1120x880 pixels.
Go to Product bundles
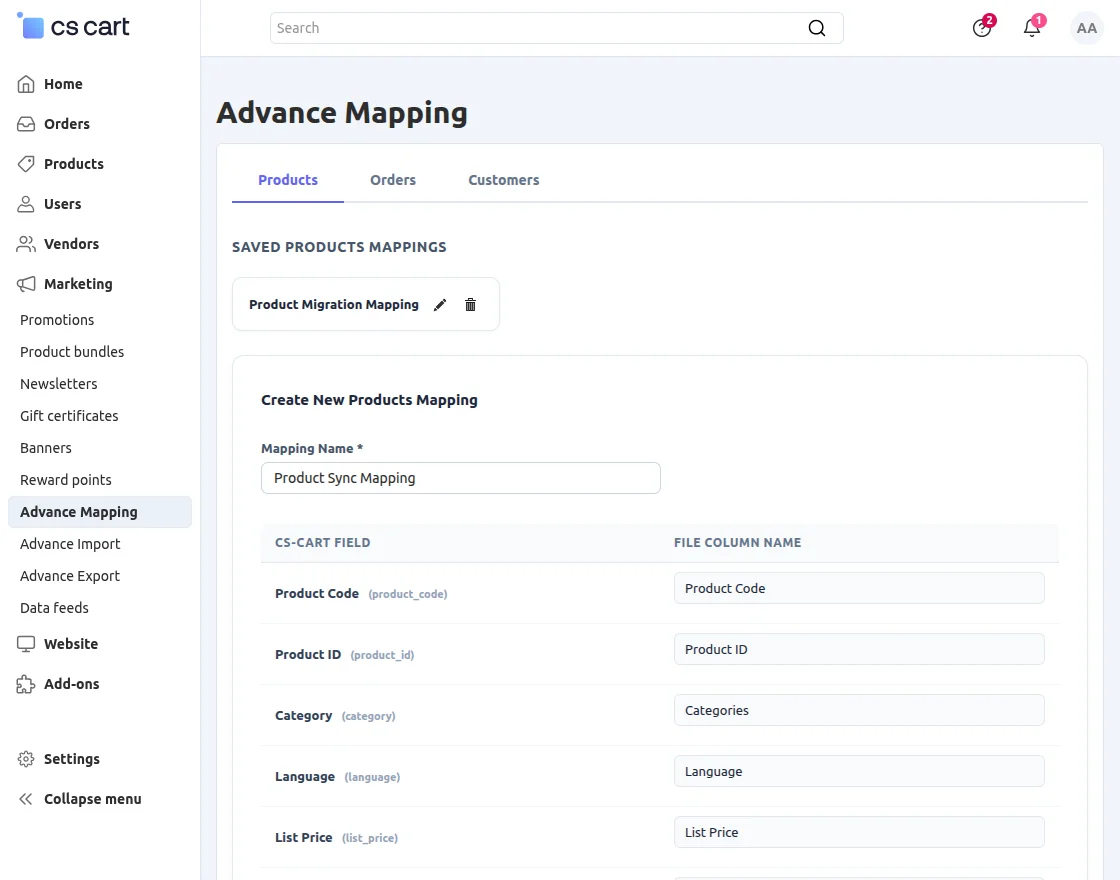tap(72, 352)
